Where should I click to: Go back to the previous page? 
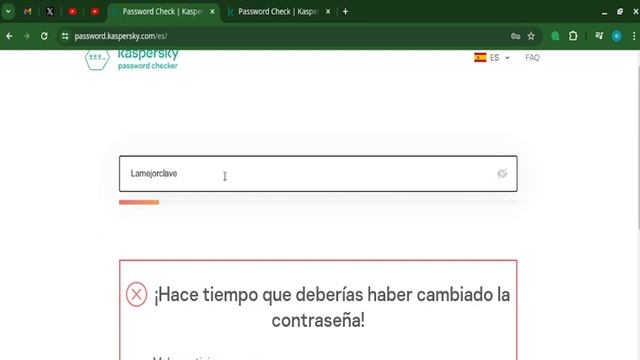pos(9,36)
